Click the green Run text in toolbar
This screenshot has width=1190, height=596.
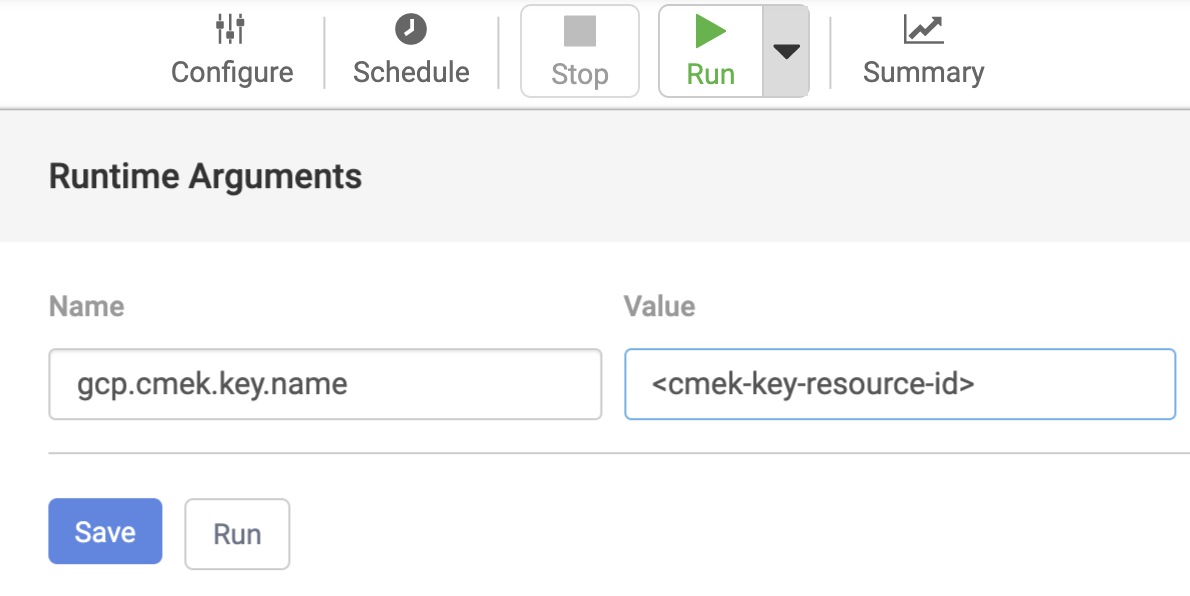coord(710,75)
